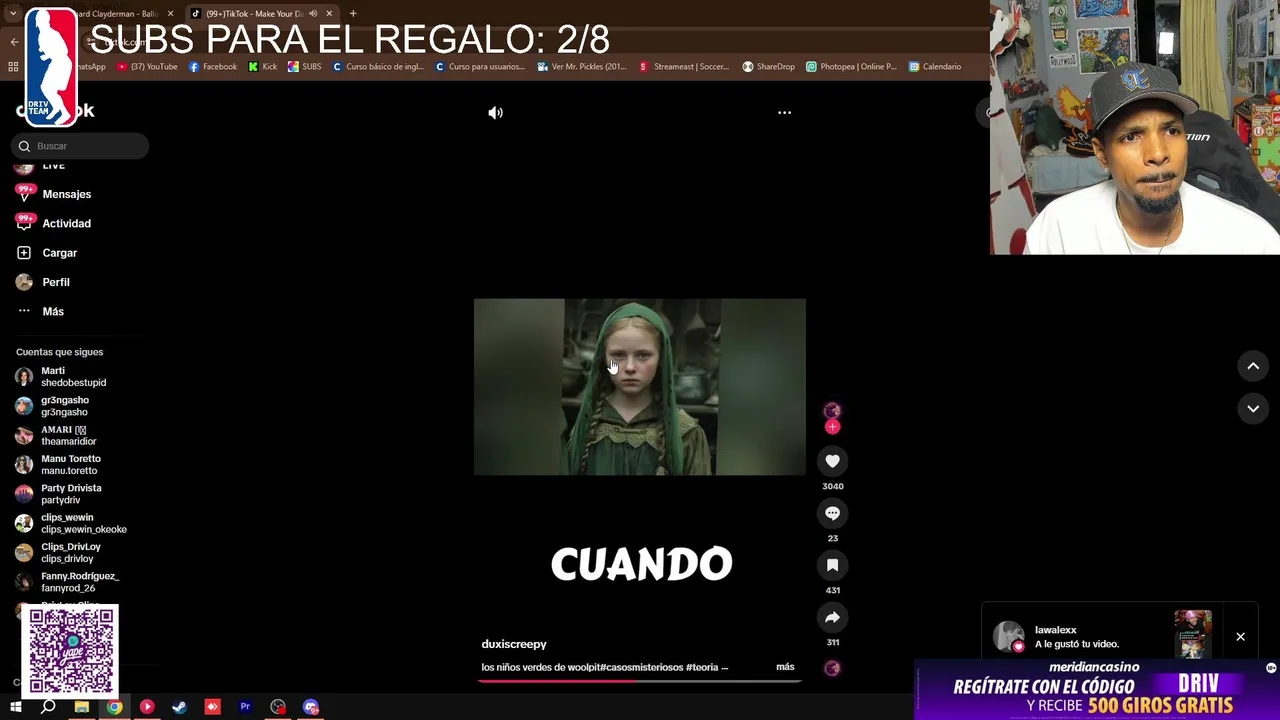The height and width of the screenshot is (720, 1280).
Task: Open Kick bookmark
Action: point(263,67)
